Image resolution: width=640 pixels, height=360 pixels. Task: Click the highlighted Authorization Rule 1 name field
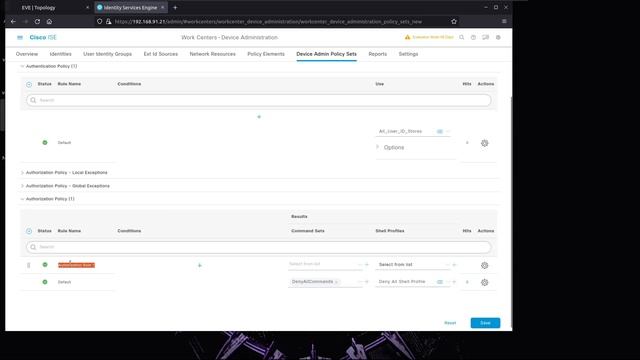point(76,265)
